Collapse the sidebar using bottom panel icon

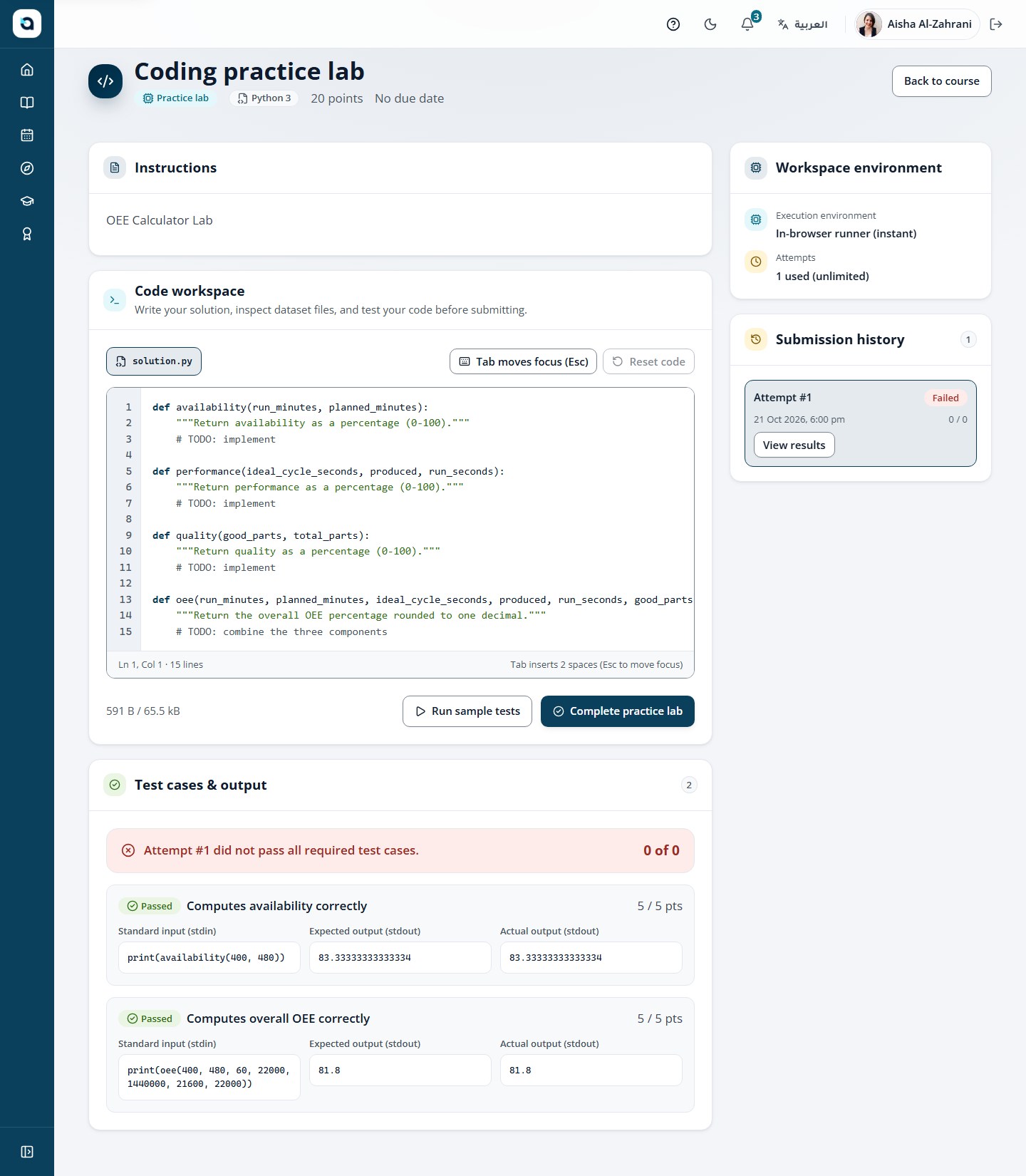27,1152
